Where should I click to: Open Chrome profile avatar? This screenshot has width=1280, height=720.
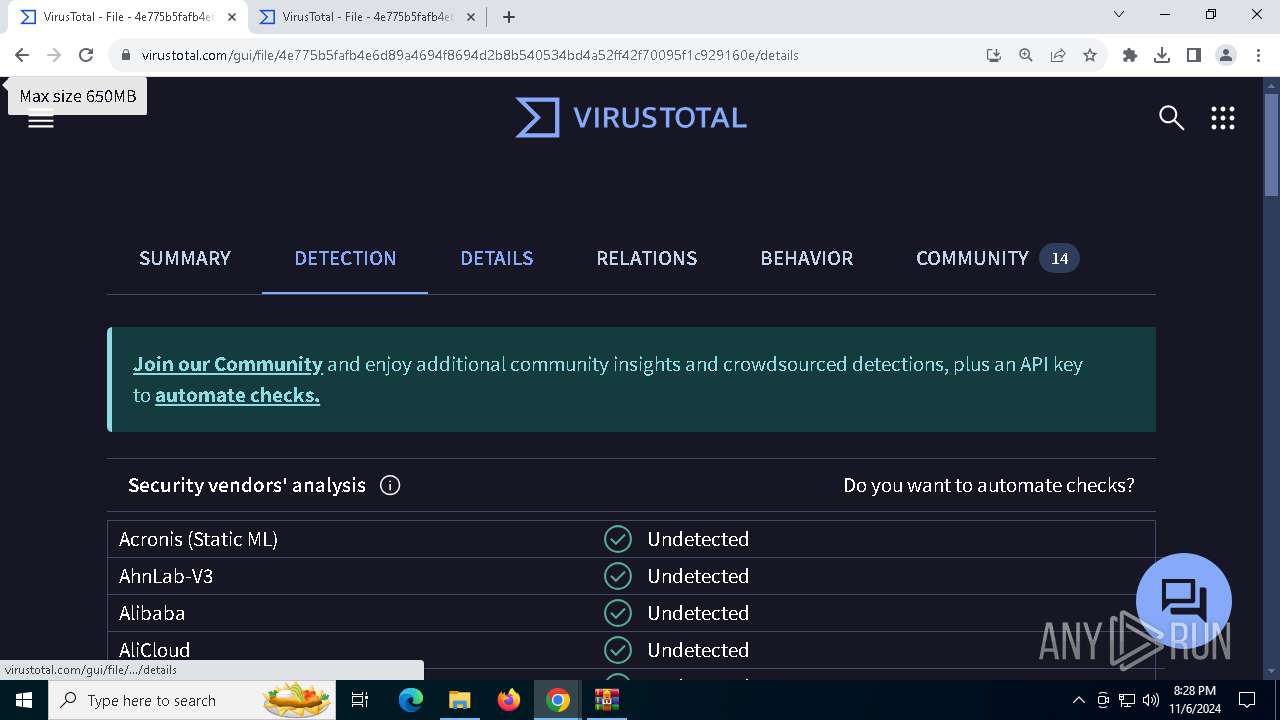(1226, 55)
